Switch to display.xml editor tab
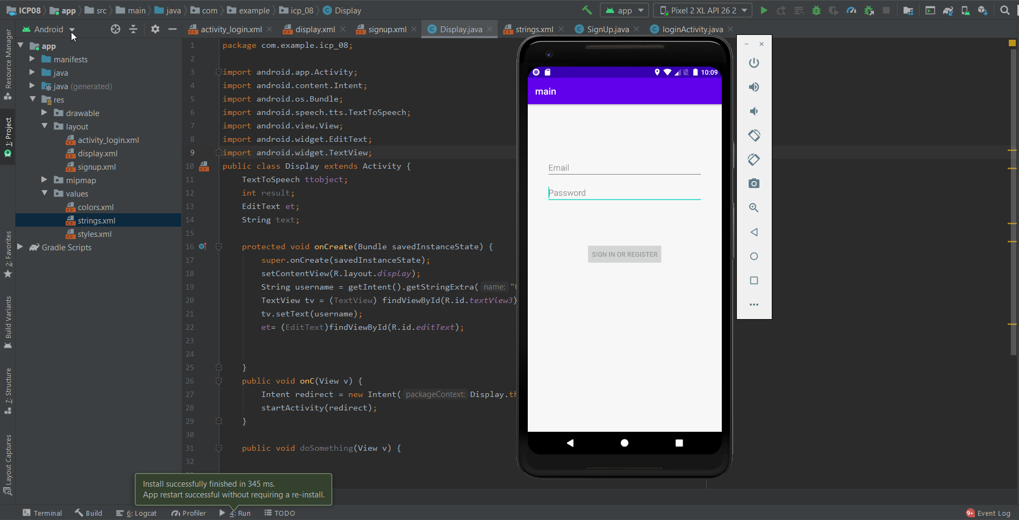 click(x=315, y=30)
